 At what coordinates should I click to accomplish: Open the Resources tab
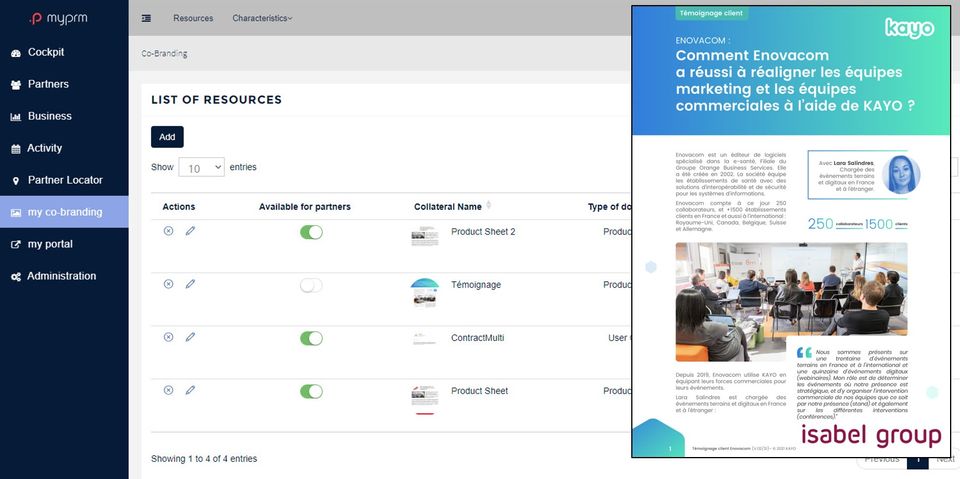click(193, 18)
